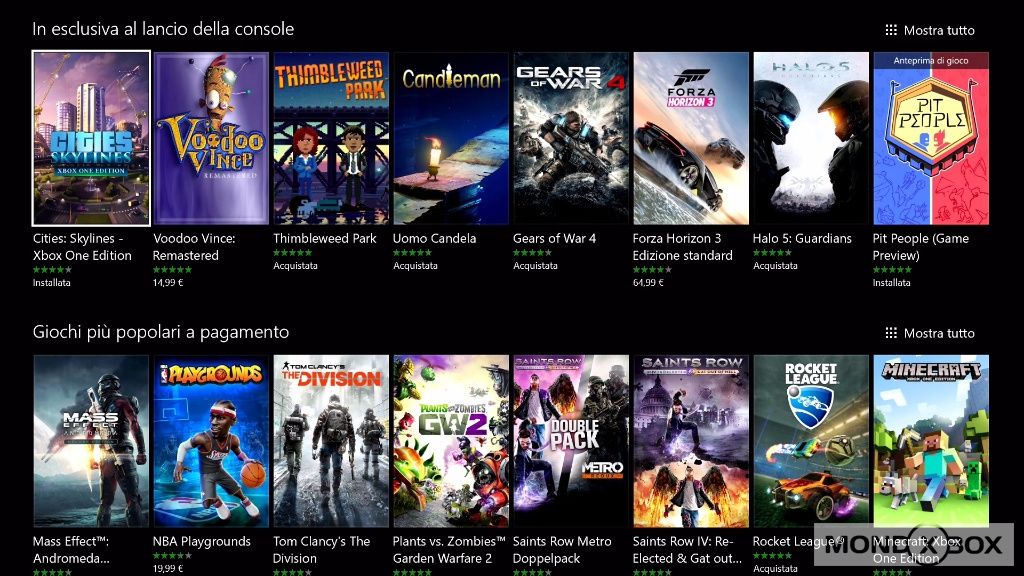Select the Minecraft Xbox One Edition cover
The height and width of the screenshot is (576, 1024).
pyautogui.click(x=931, y=441)
